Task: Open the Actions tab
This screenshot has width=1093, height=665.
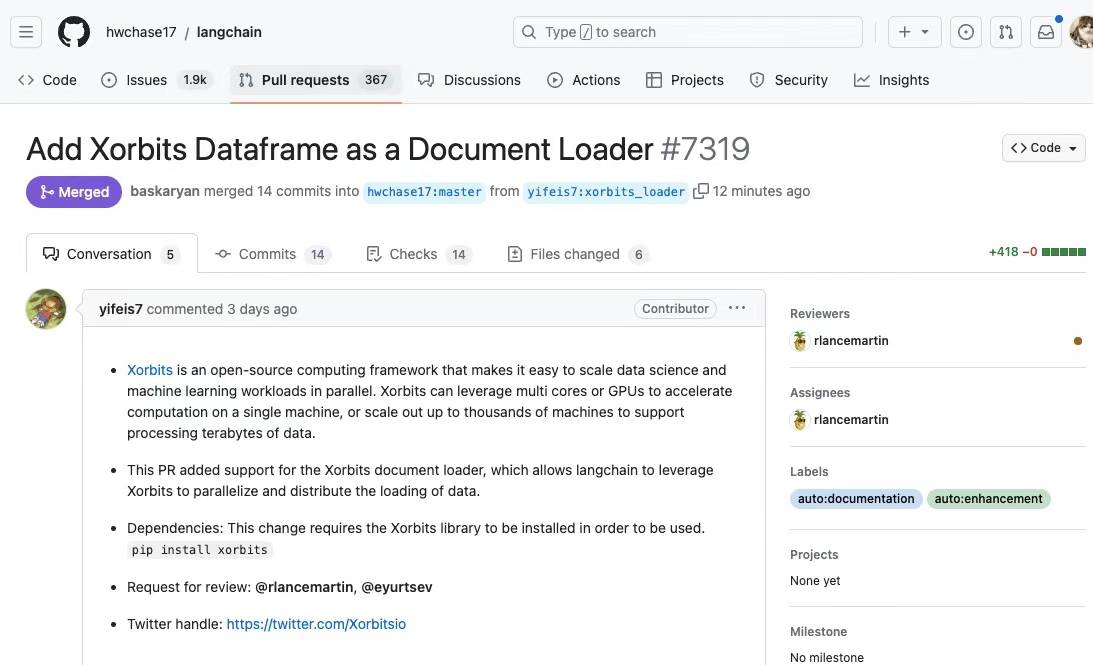Action: coord(583,80)
